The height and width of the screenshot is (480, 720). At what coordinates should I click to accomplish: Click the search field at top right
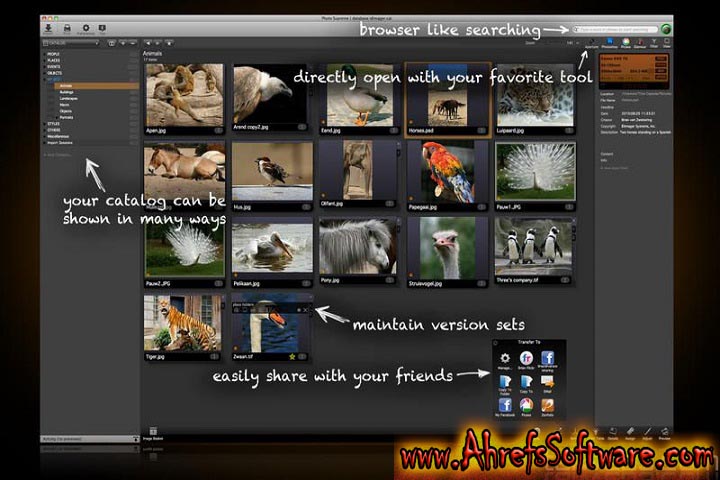[615, 29]
